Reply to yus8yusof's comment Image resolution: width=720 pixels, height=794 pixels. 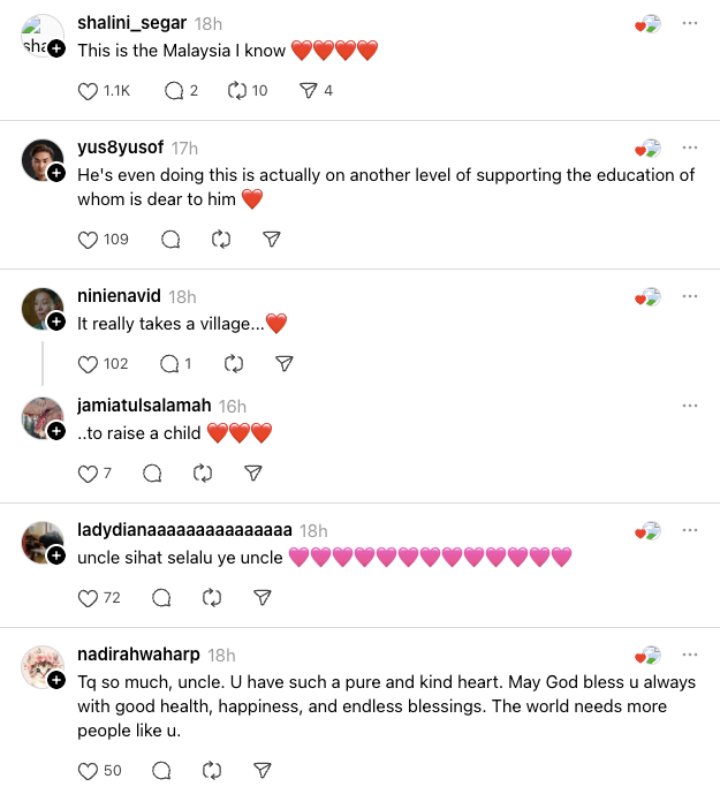tap(171, 239)
